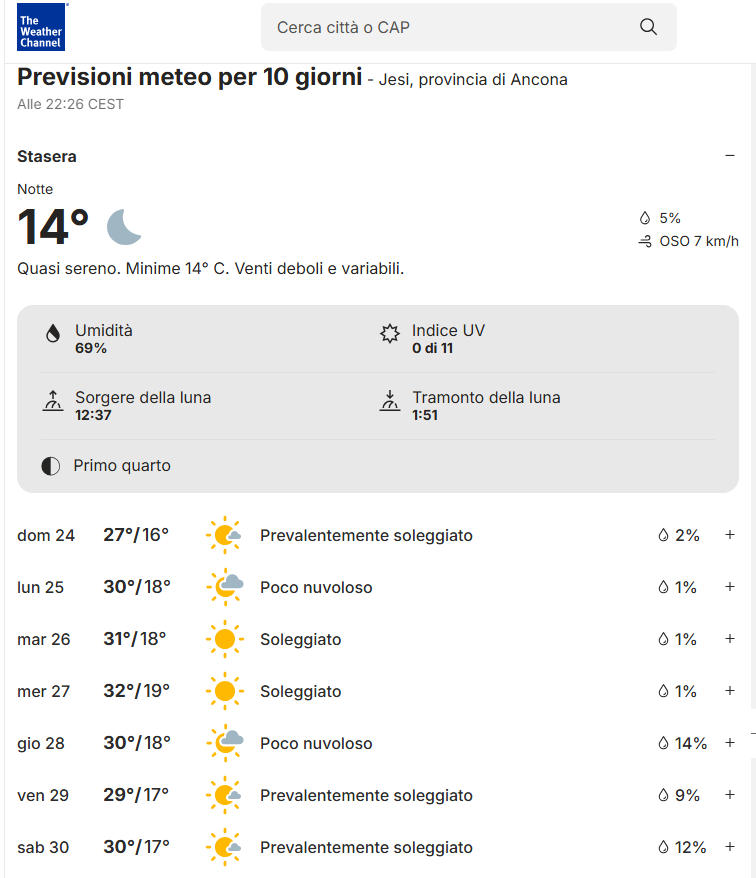Collapse the Stasera section with minus
Viewport: 756px width, 878px height.
(x=730, y=156)
